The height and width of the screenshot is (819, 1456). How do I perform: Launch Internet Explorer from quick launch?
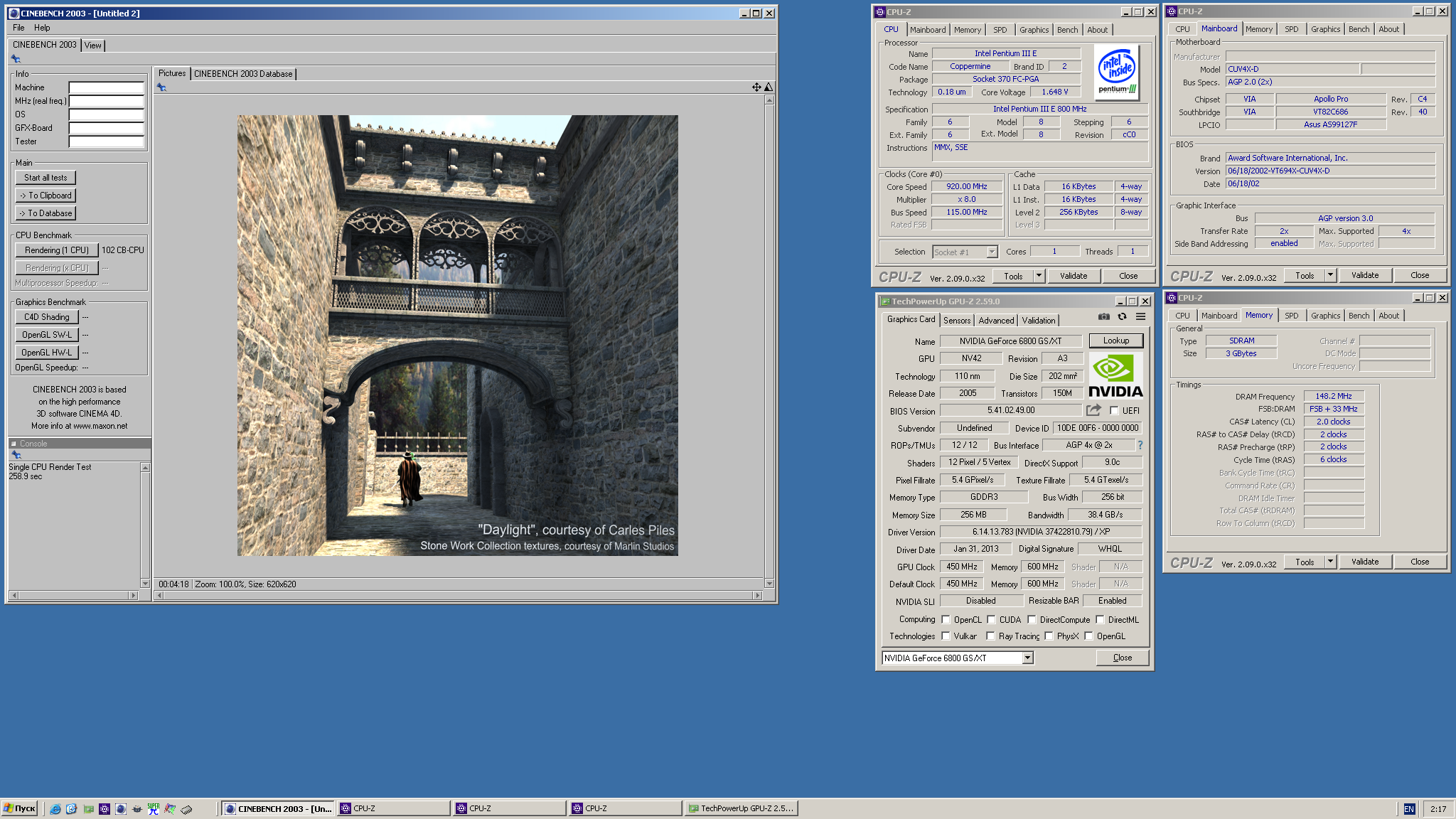click(55, 809)
